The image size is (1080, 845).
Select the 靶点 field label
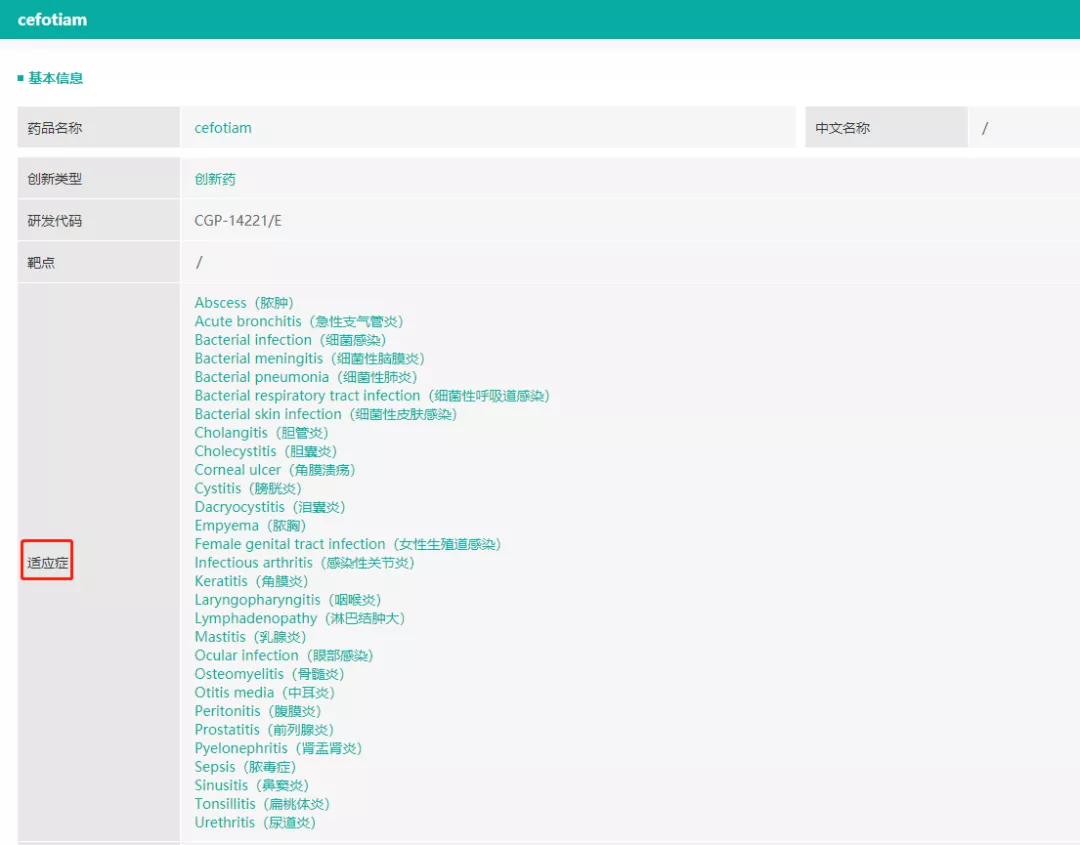coord(41,263)
